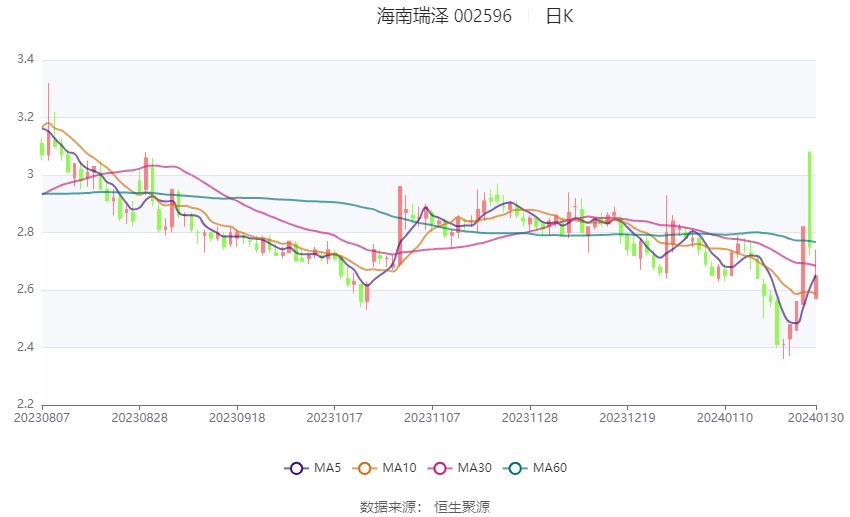This screenshot has width=850, height=517.
Task: Toggle the MA5 legend series
Action: [313, 468]
